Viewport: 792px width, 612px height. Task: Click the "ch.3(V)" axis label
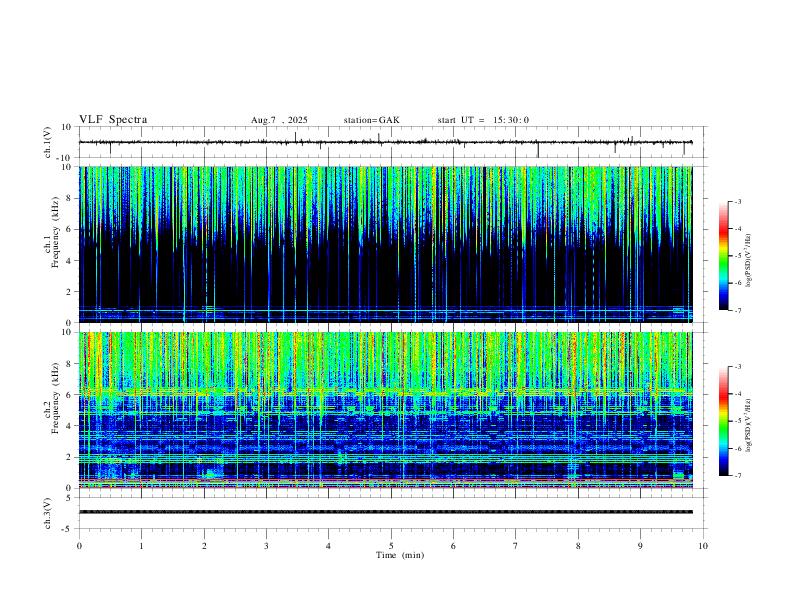click(48, 513)
